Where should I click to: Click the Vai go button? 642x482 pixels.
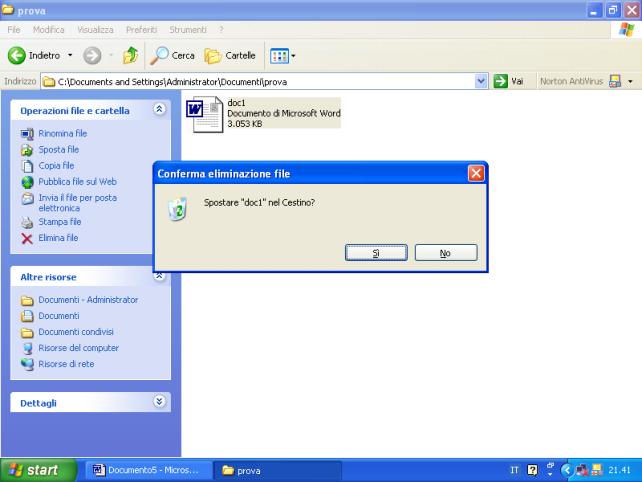pyautogui.click(x=509, y=81)
